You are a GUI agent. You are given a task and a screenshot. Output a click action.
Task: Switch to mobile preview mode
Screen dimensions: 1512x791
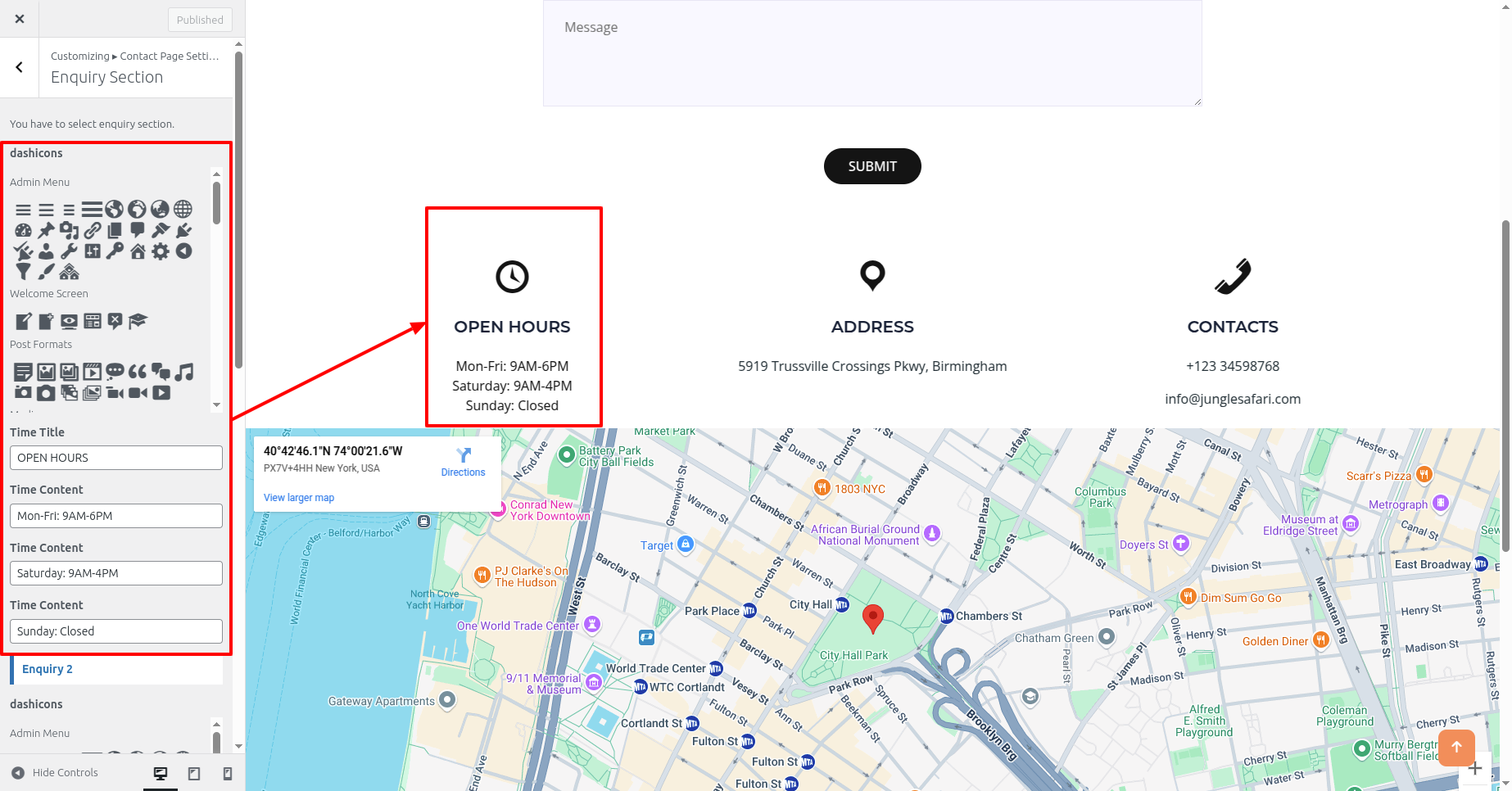(x=228, y=773)
